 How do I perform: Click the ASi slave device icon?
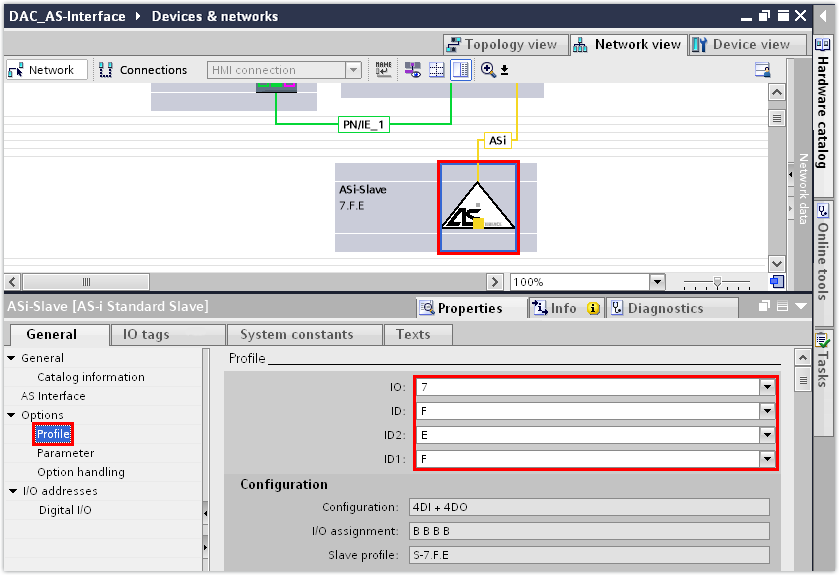coord(478,208)
